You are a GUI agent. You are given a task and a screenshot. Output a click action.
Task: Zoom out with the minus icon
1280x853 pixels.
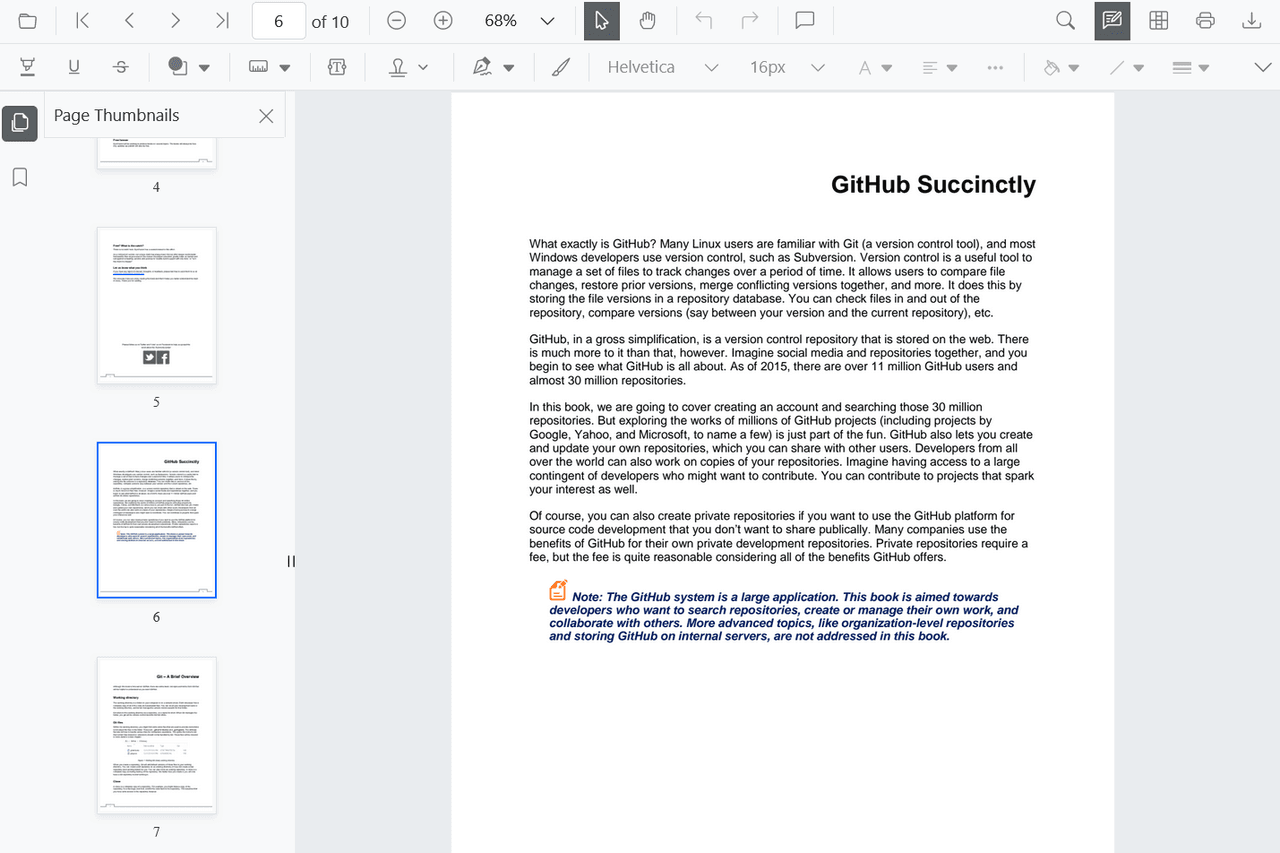coord(397,21)
